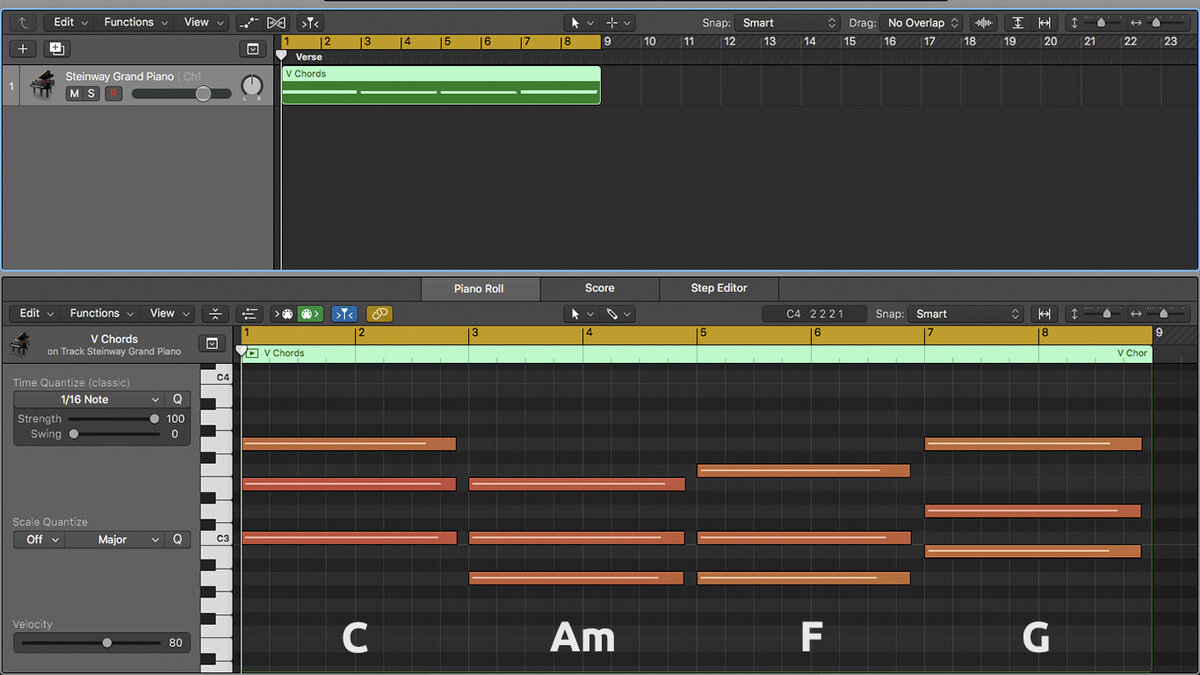This screenshot has height=675, width=1200.
Task: Click piano icon beside V Chords title
Action: pos(21,345)
